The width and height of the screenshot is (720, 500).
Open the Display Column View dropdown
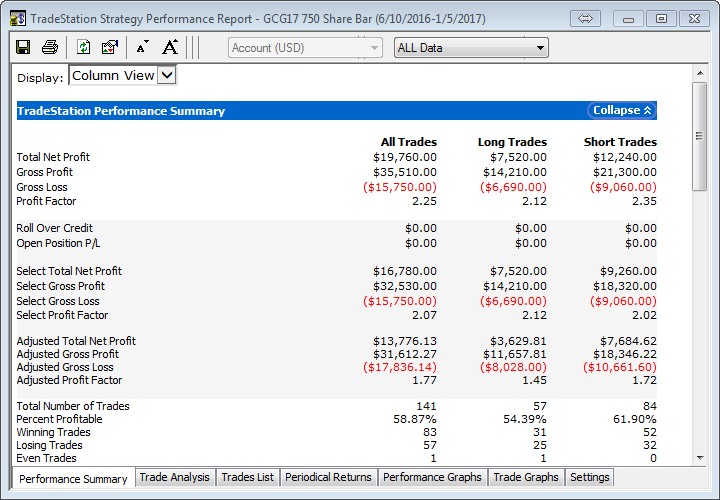pos(123,75)
